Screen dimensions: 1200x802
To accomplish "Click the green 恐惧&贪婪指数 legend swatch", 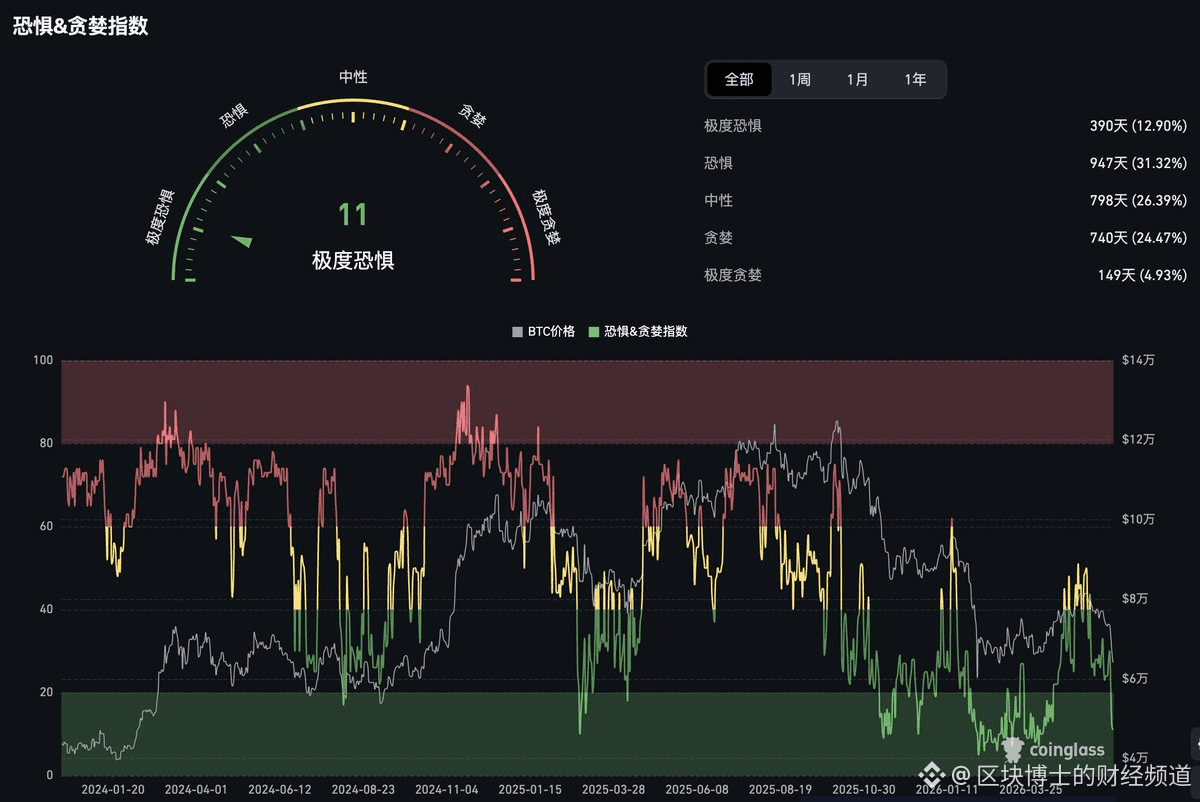I will (x=595, y=331).
